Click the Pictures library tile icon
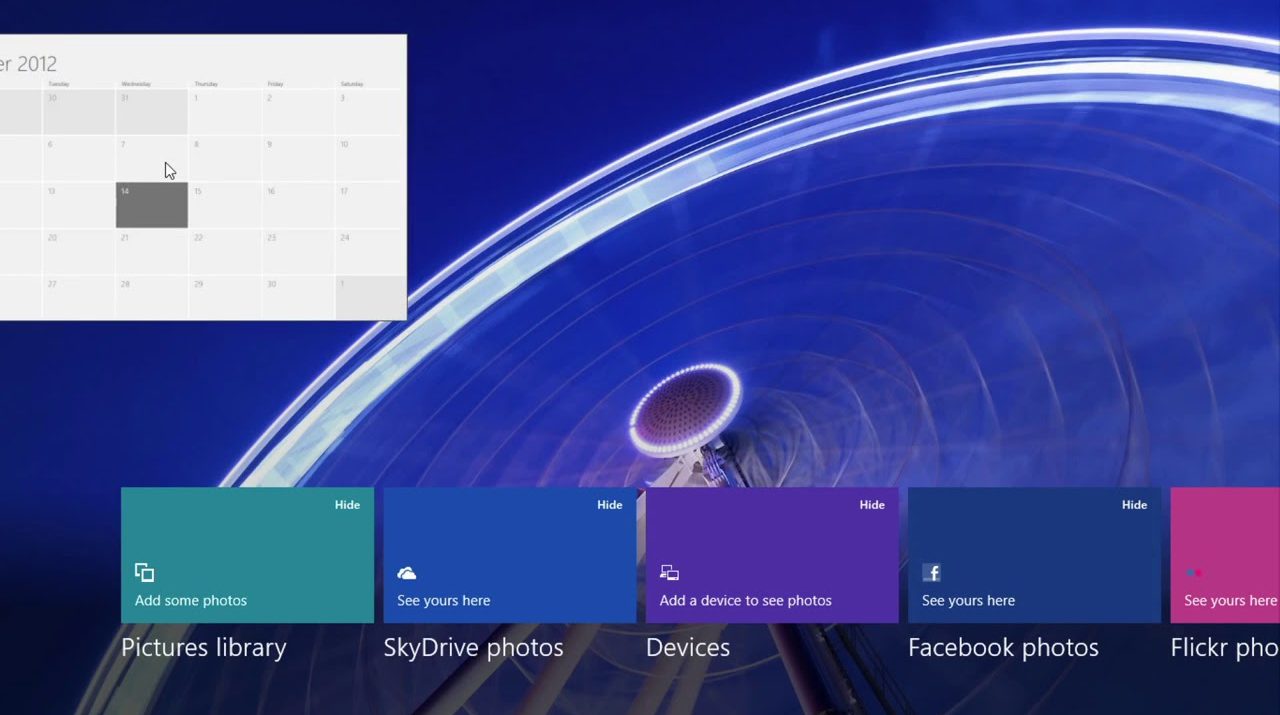This screenshot has height=715, width=1280. [145, 573]
